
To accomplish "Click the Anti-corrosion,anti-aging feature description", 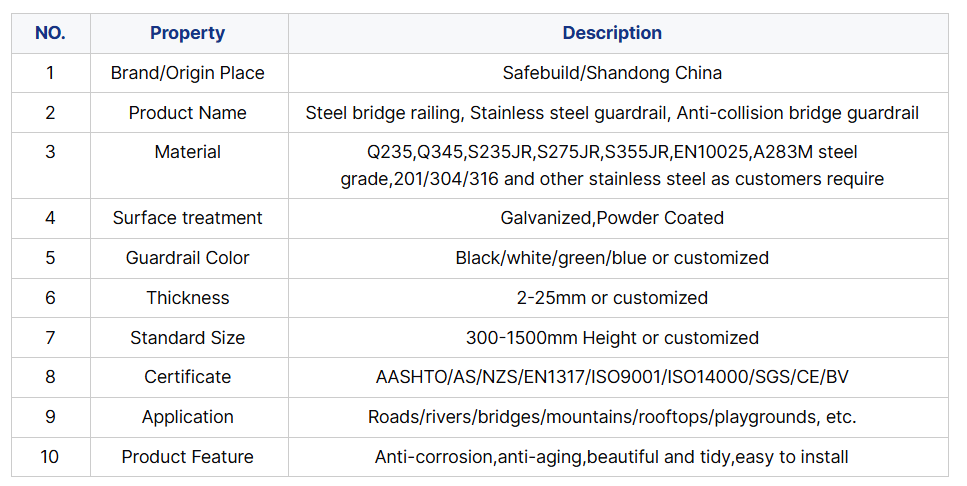I will click(612, 457).
